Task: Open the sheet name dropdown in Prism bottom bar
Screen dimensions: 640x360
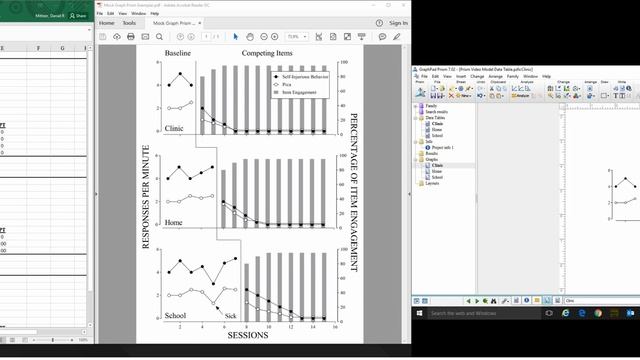Action: tap(602, 301)
